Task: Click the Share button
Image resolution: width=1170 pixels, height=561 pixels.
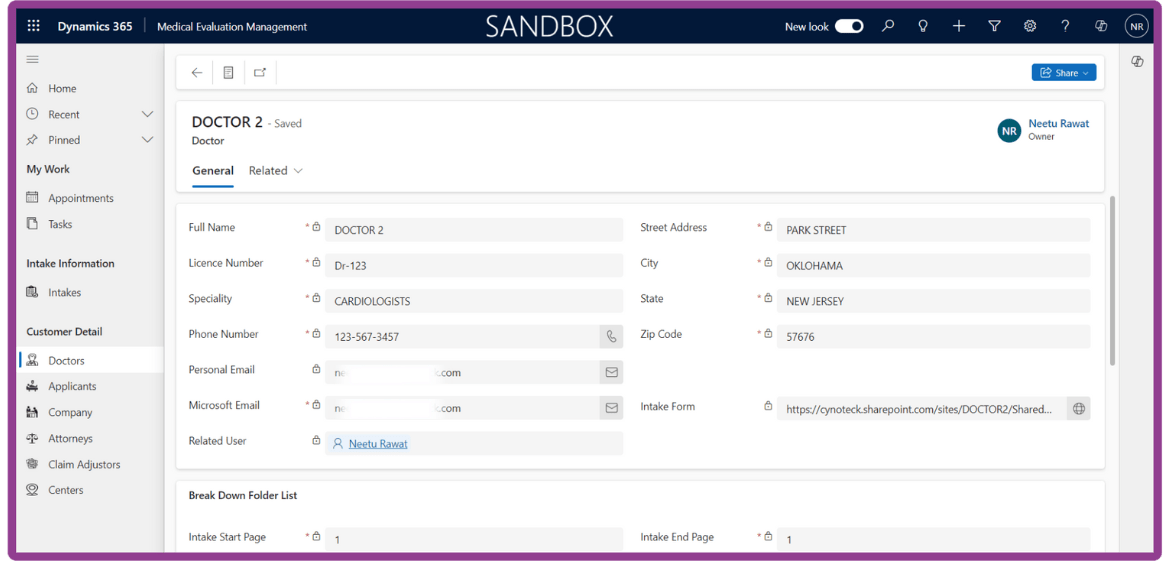Action: click(x=1064, y=72)
